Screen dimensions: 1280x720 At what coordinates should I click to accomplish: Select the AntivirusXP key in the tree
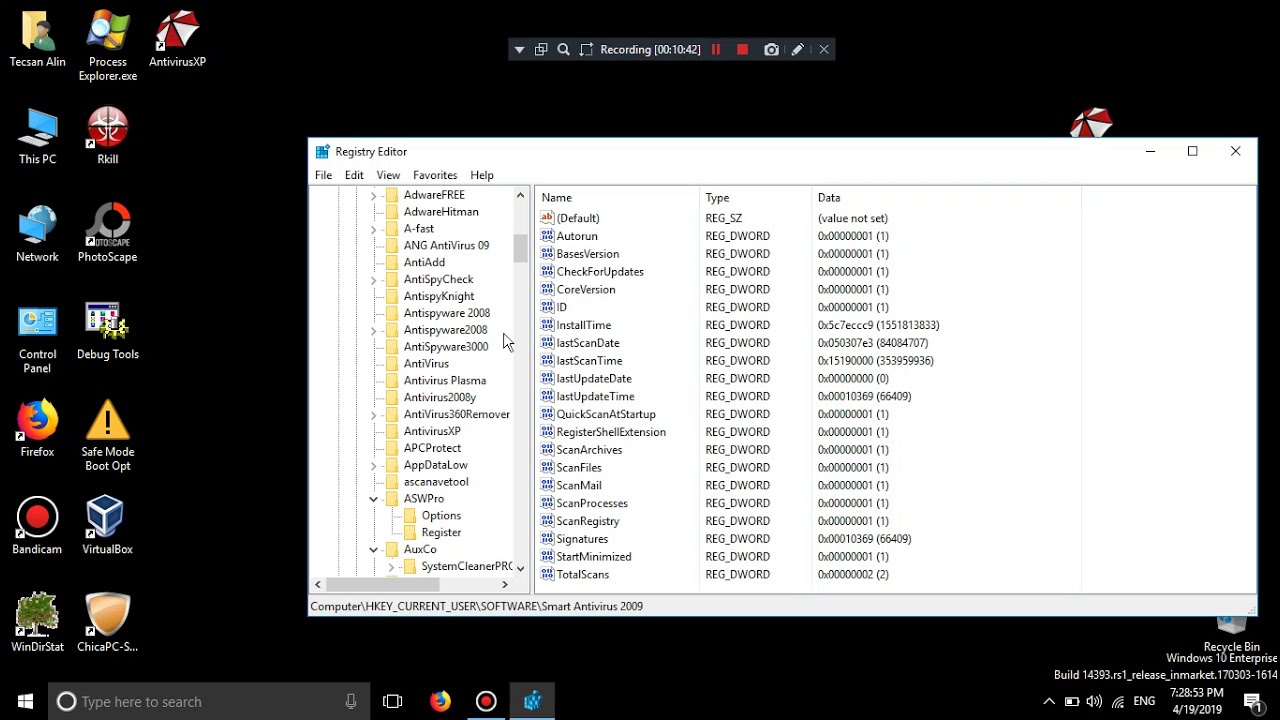432,431
